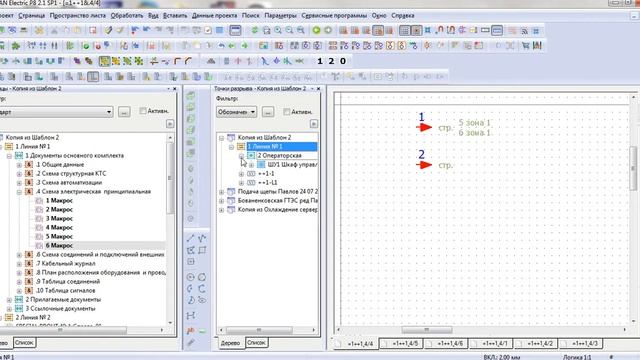Click the canvas horizontal scrollbar thumb
The height and width of the screenshot is (360, 640).
[x=427, y=329]
